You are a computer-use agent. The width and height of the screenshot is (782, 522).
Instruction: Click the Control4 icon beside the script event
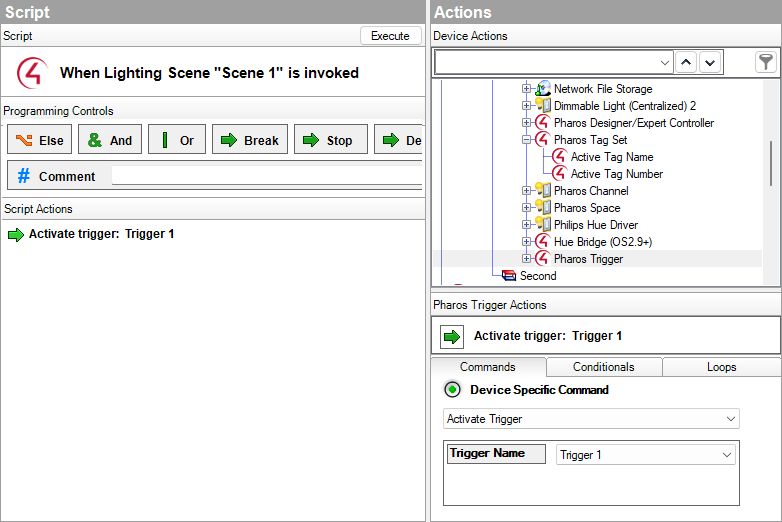[x=31, y=72]
